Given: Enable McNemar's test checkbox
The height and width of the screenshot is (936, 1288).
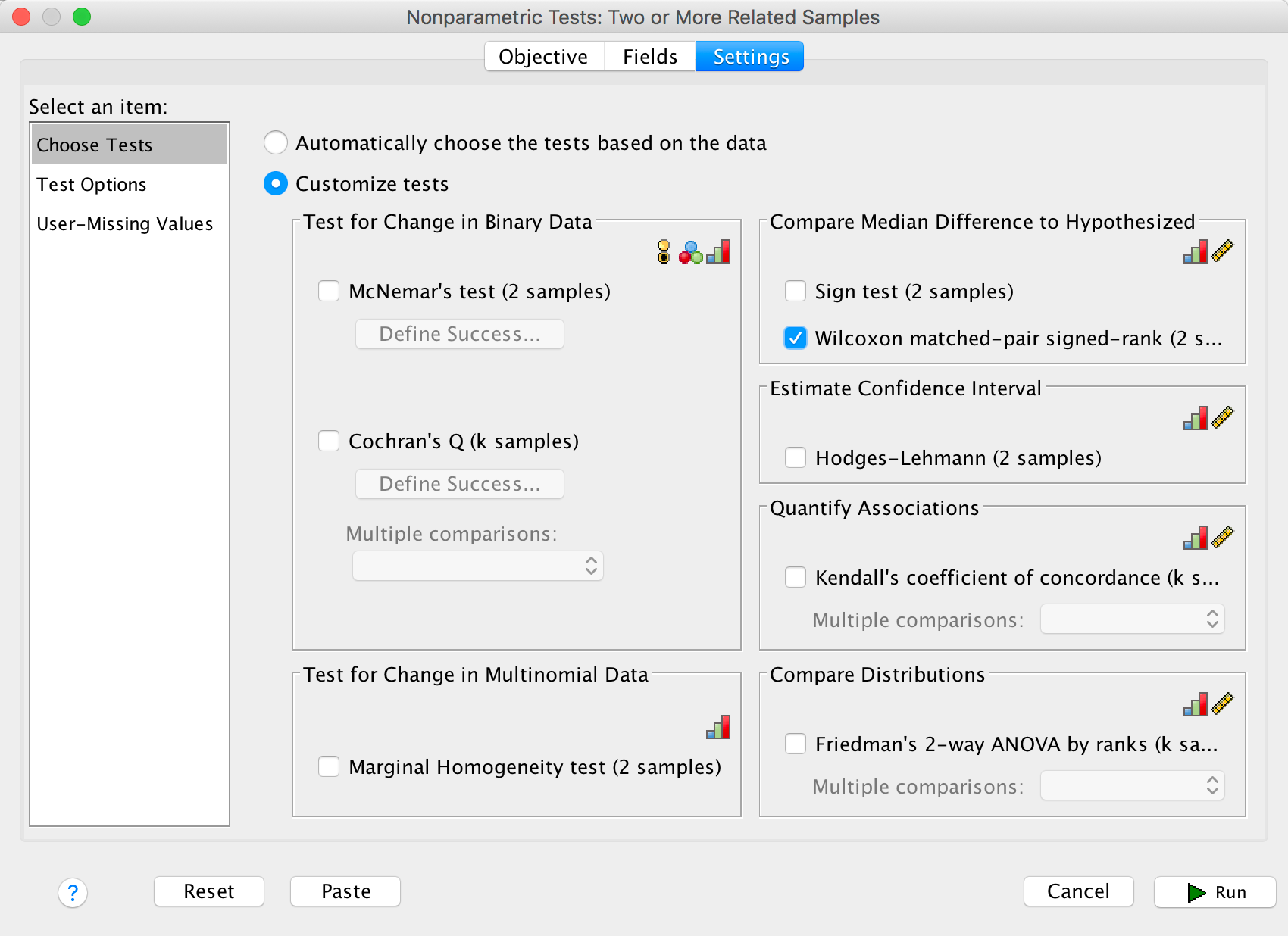Looking at the screenshot, I should point(329,292).
